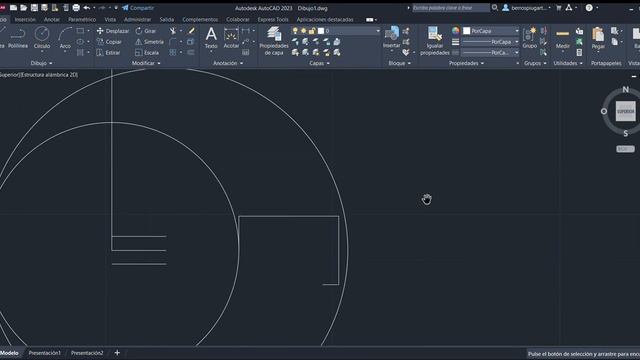Select the Estirar (stretch) tool
640x360 pixels.
click(x=108, y=52)
